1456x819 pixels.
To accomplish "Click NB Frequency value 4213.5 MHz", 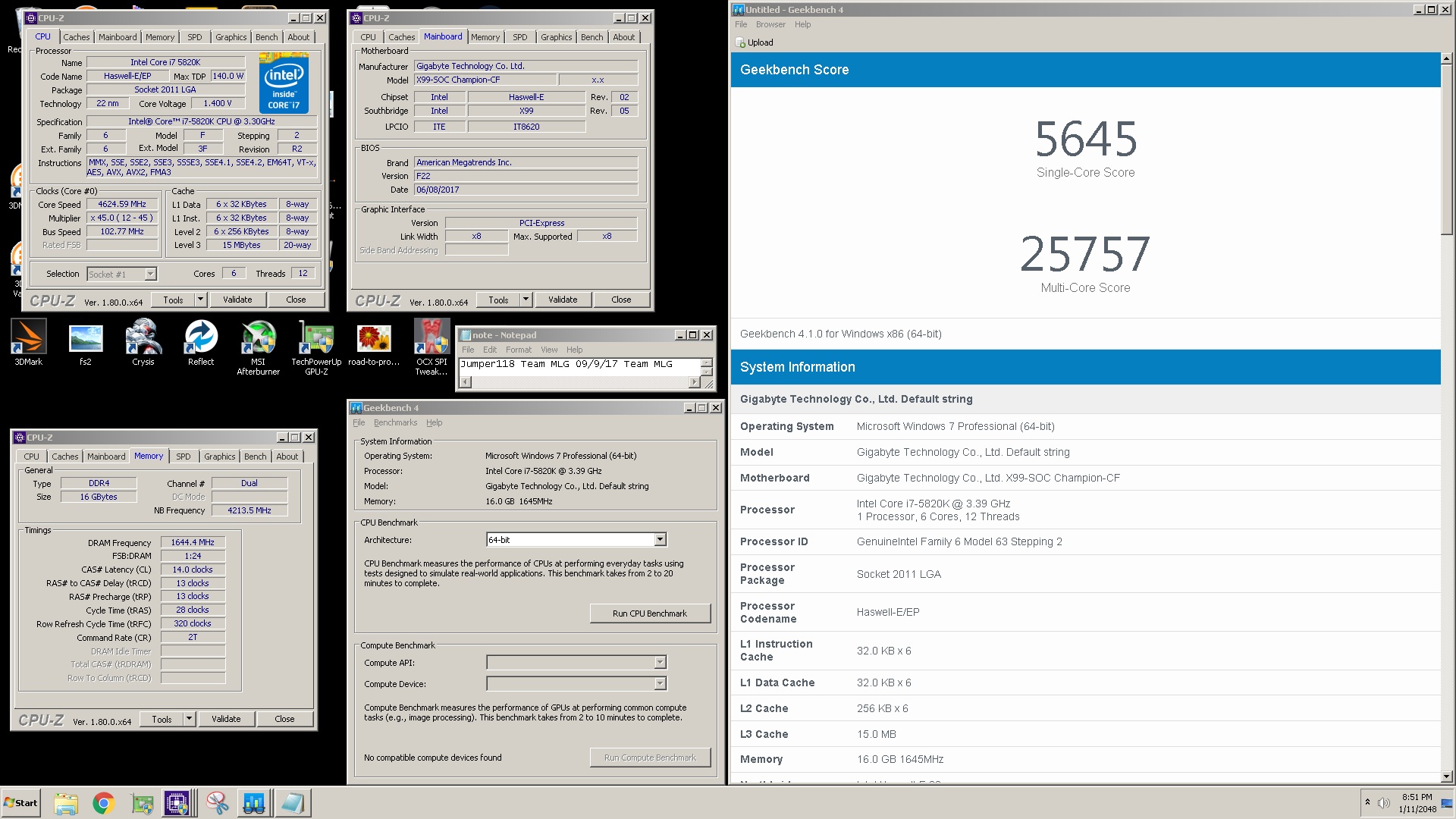I will [x=249, y=511].
